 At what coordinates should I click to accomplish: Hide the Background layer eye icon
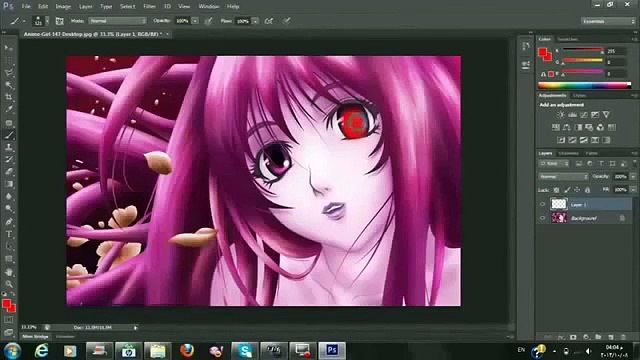click(x=542, y=218)
